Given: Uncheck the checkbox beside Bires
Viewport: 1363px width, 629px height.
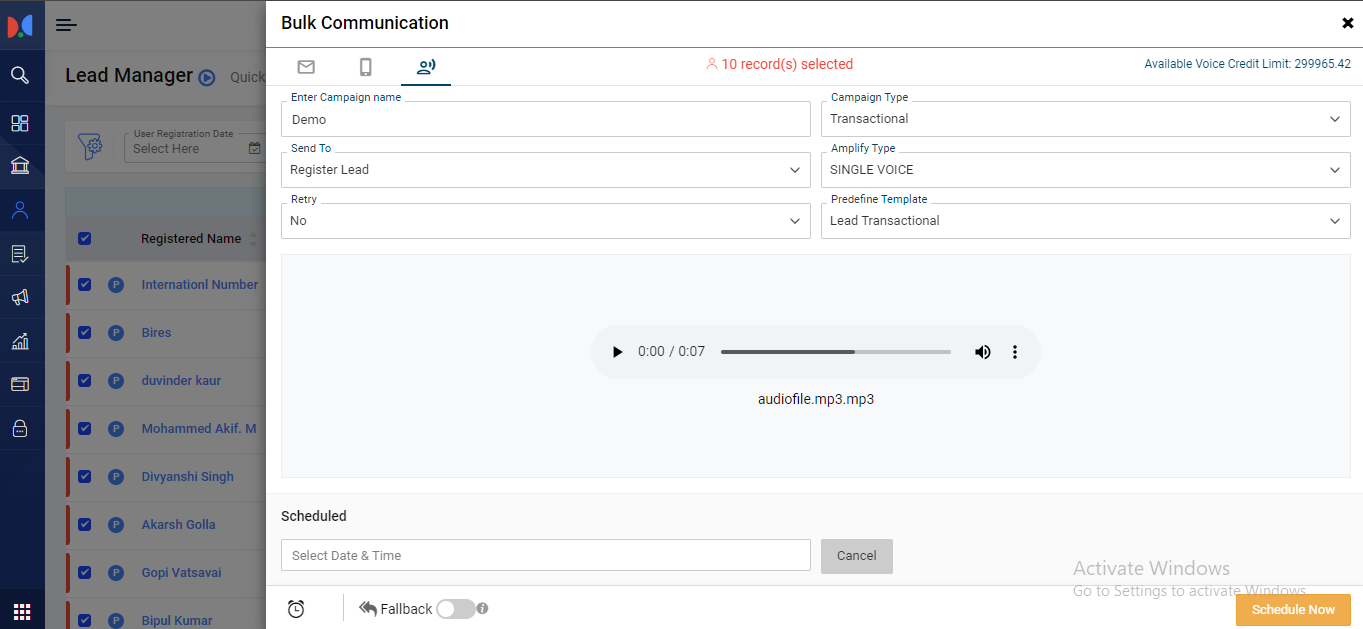Looking at the screenshot, I should click(x=85, y=332).
